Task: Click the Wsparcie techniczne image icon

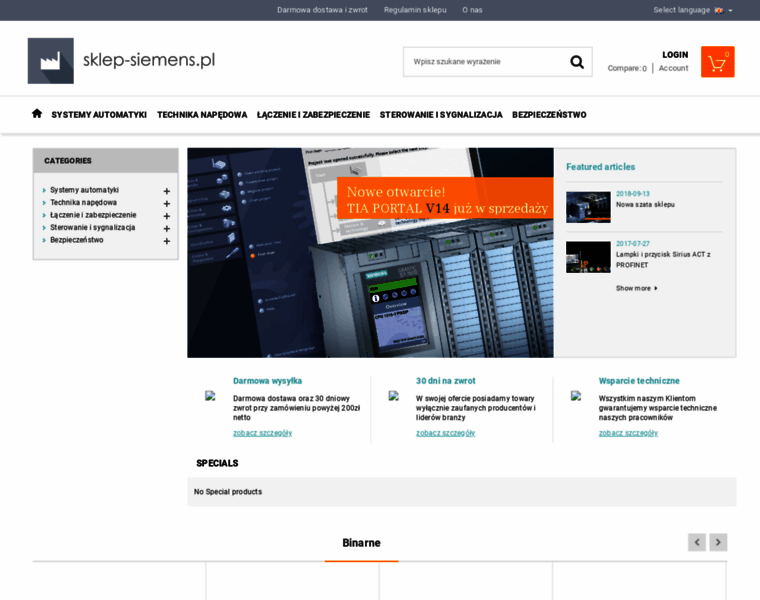Action: click(x=576, y=396)
